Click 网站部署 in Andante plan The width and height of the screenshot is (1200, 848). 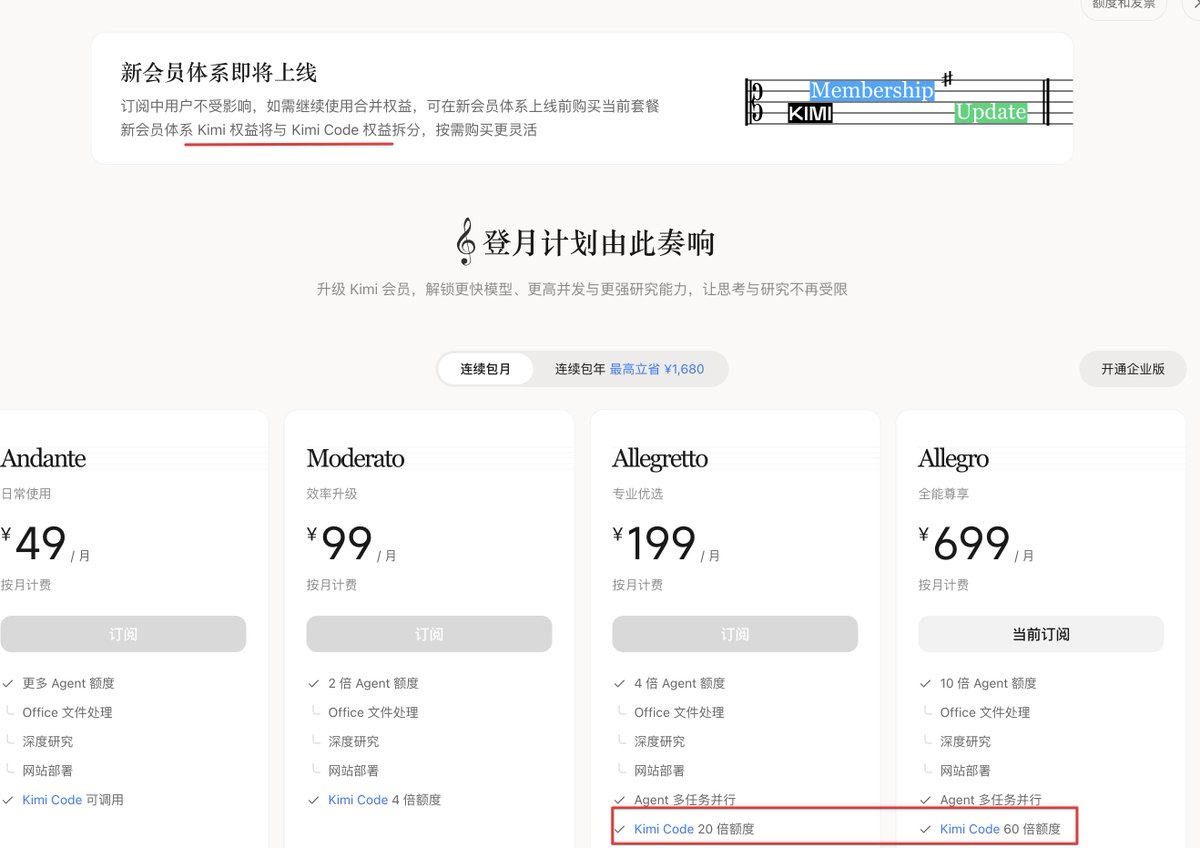[x=47, y=771]
